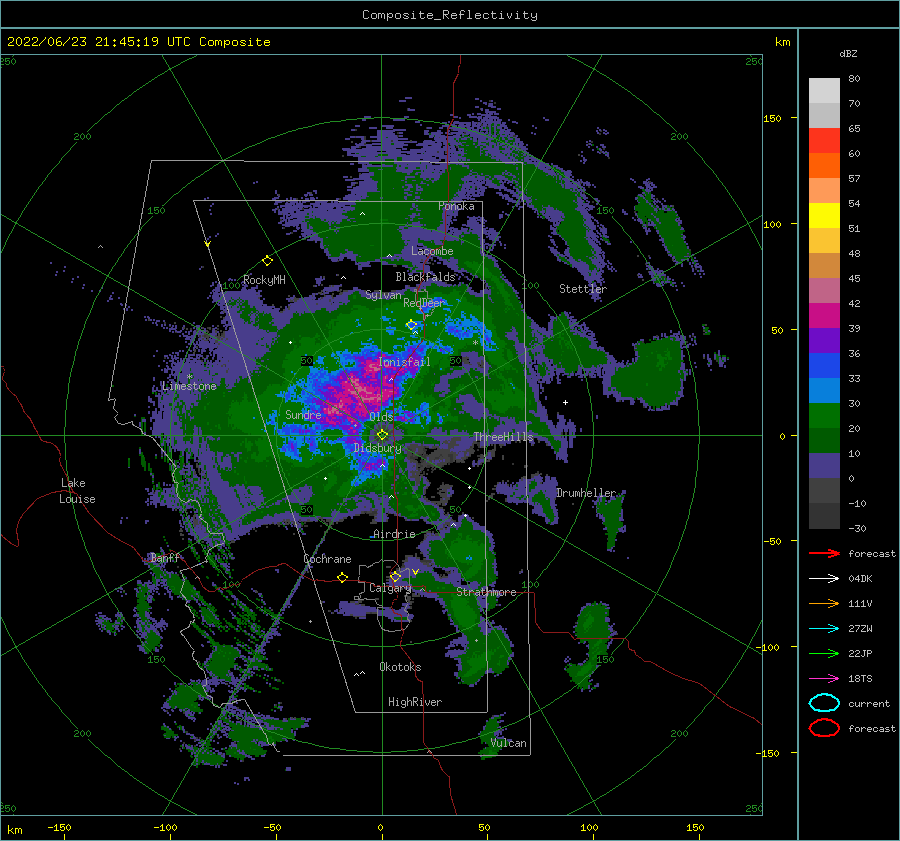Click the RedDeer city label
The width and height of the screenshot is (900, 841).
[424, 303]
